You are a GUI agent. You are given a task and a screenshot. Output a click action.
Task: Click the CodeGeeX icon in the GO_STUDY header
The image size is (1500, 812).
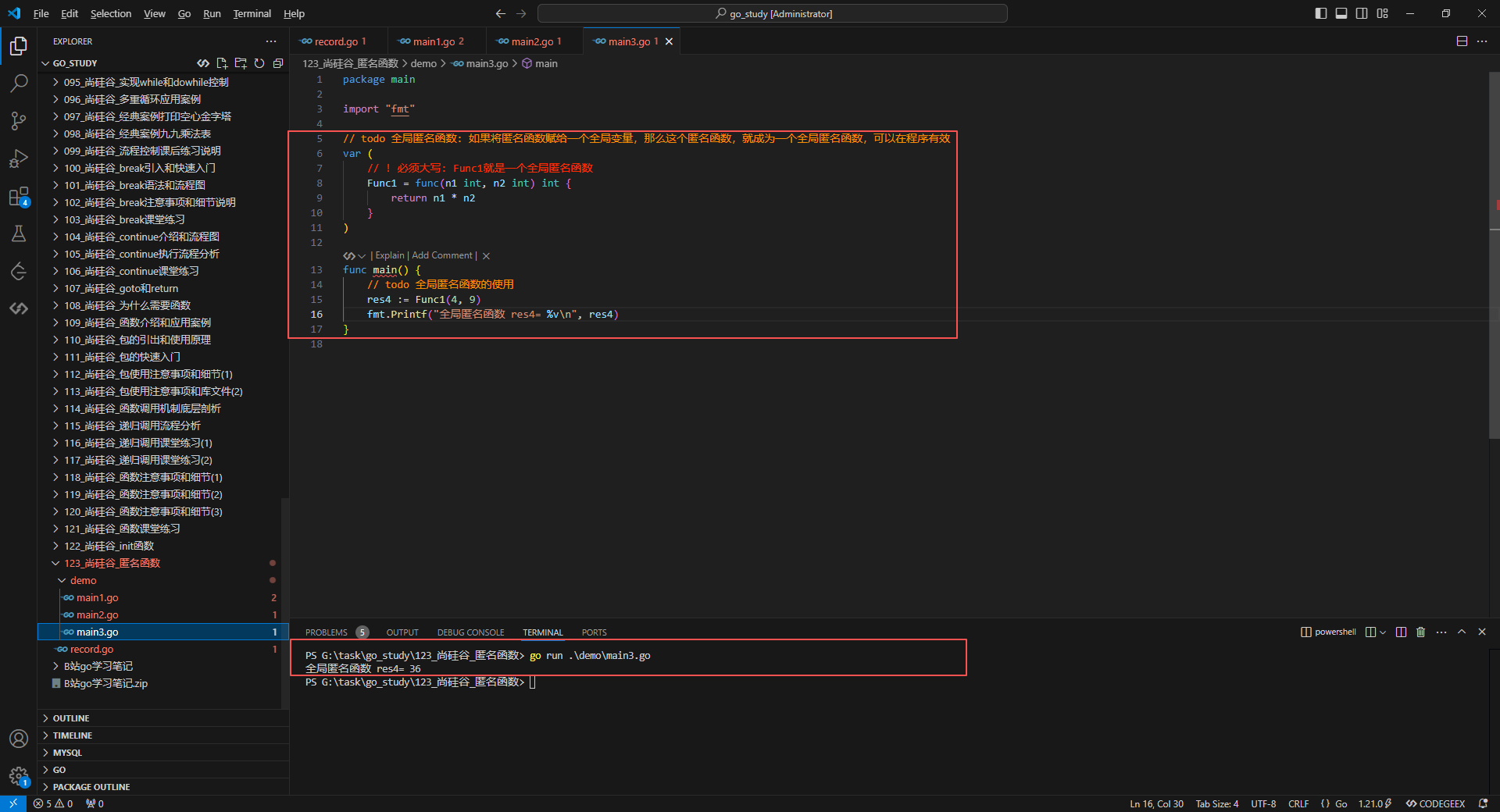pyautogui.click(x=203, y=63)
